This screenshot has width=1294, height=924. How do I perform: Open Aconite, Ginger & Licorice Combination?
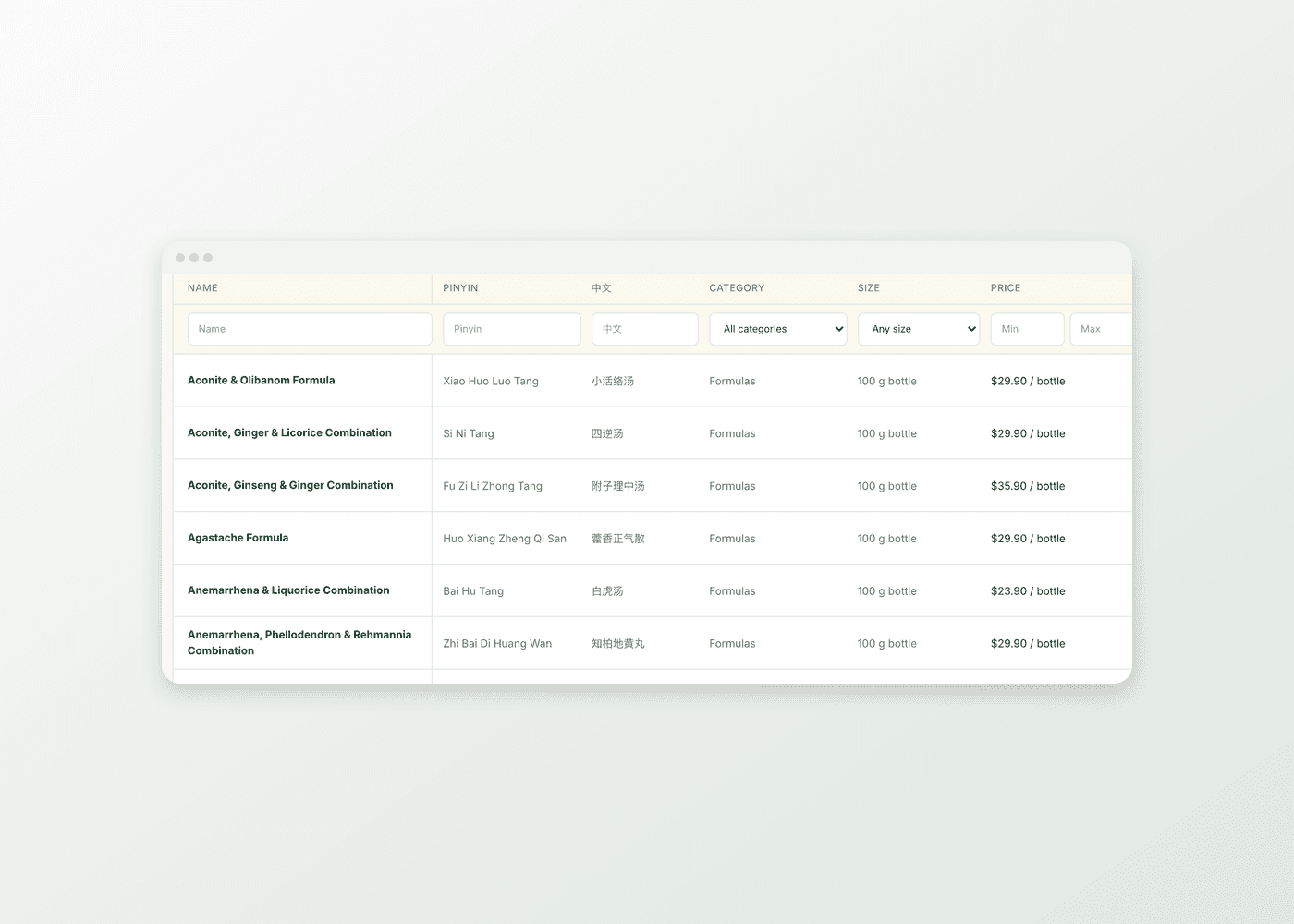[289, 433]
